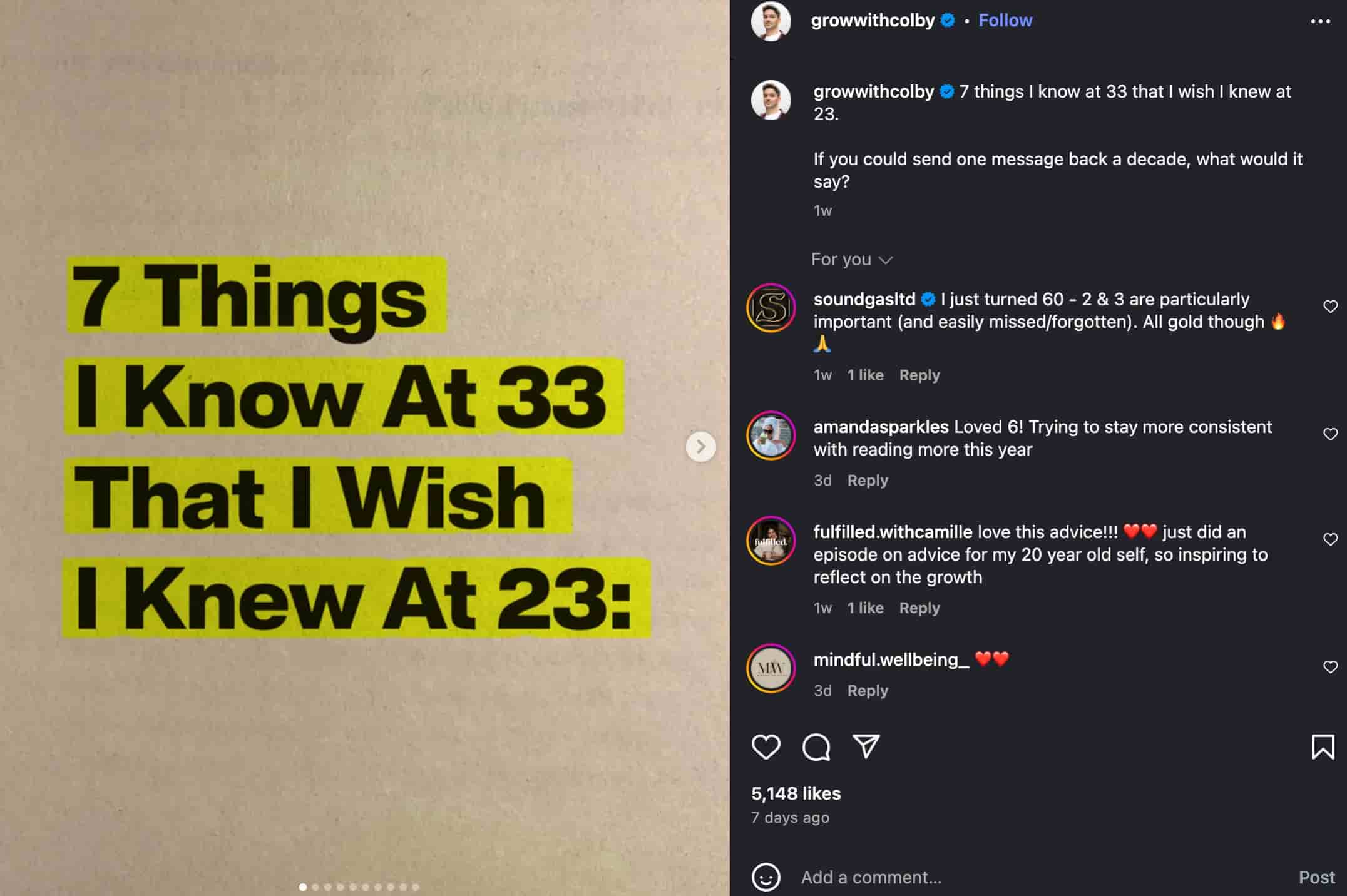Share post via paper plane icon
This screenshot has height=896, width=1347.
[x=866, y=746]
